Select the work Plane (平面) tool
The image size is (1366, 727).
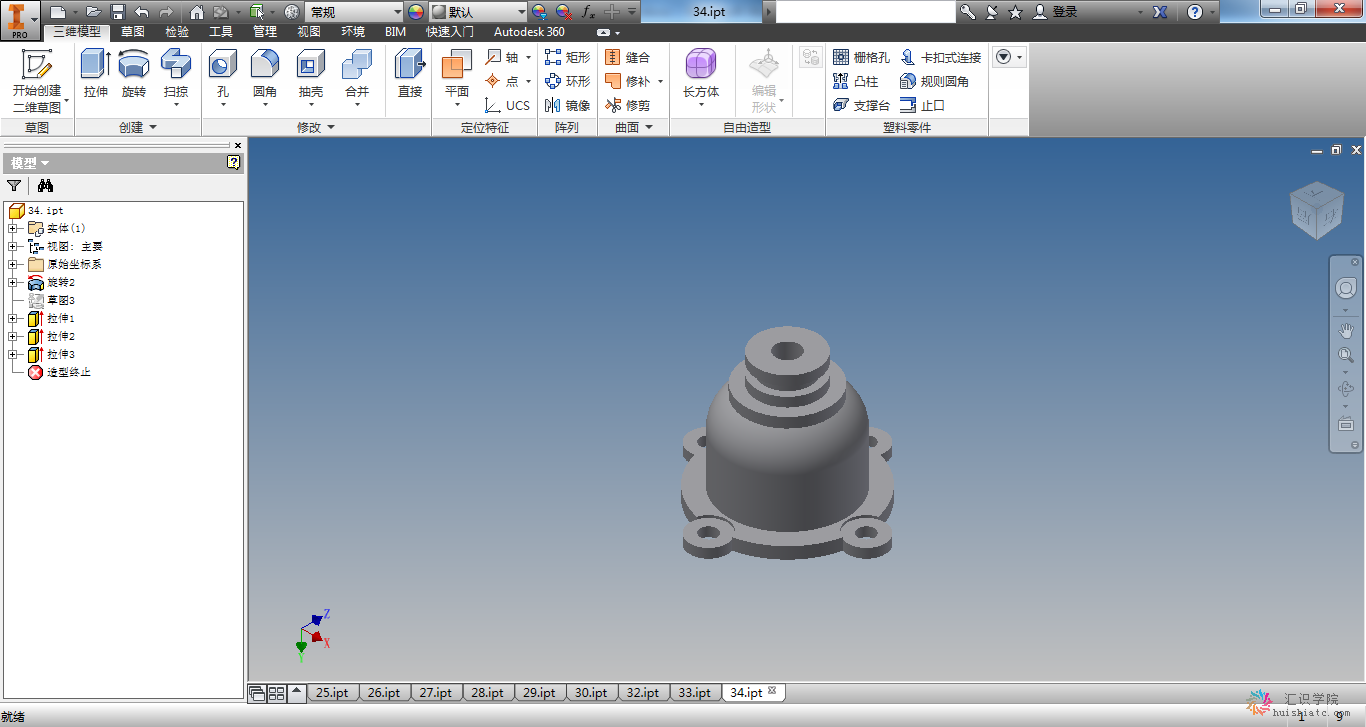[457, 78]
